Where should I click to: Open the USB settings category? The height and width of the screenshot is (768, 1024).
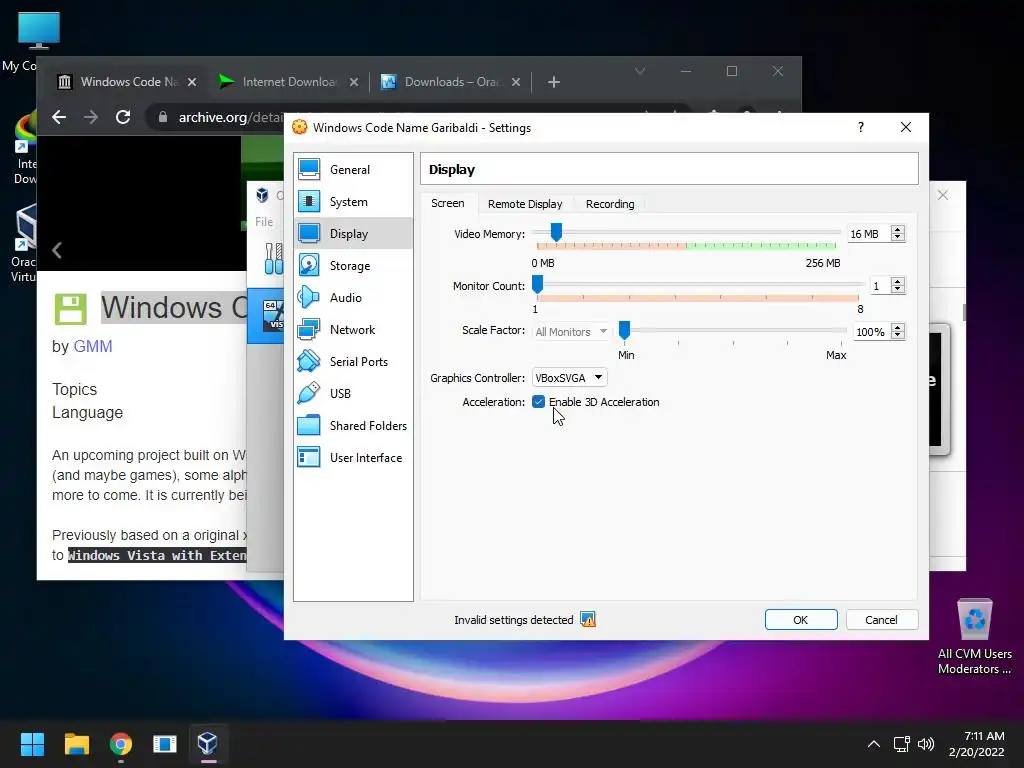point(353,394)
